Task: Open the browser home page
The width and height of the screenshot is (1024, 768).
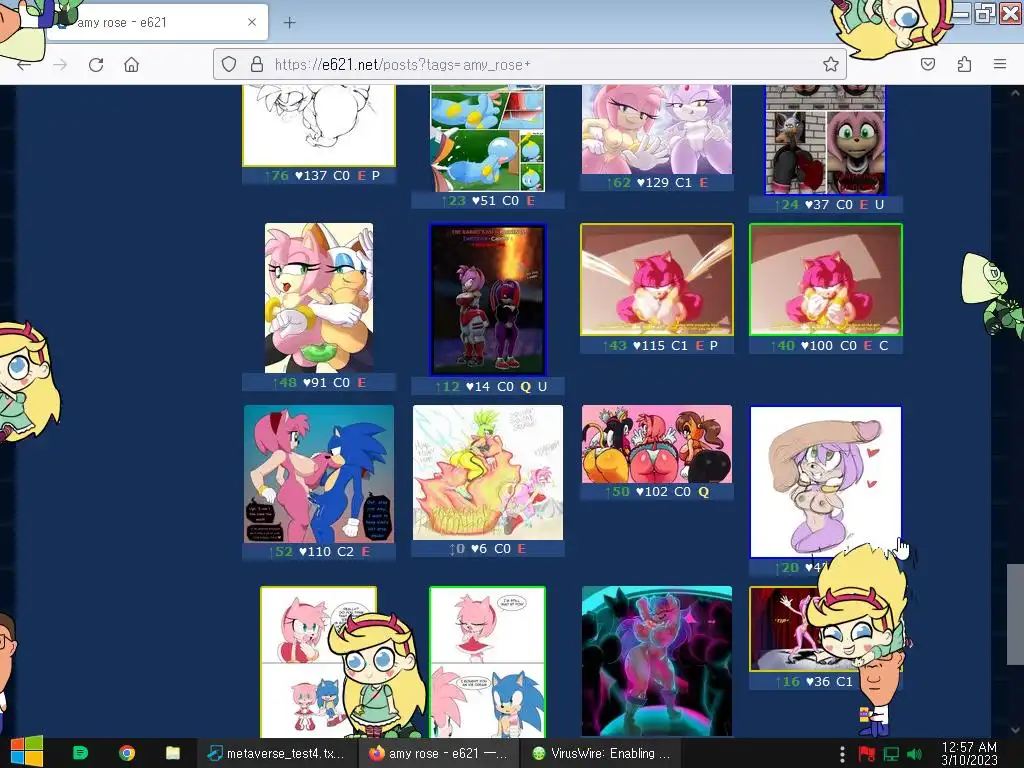Action: (x=131, y=65)
